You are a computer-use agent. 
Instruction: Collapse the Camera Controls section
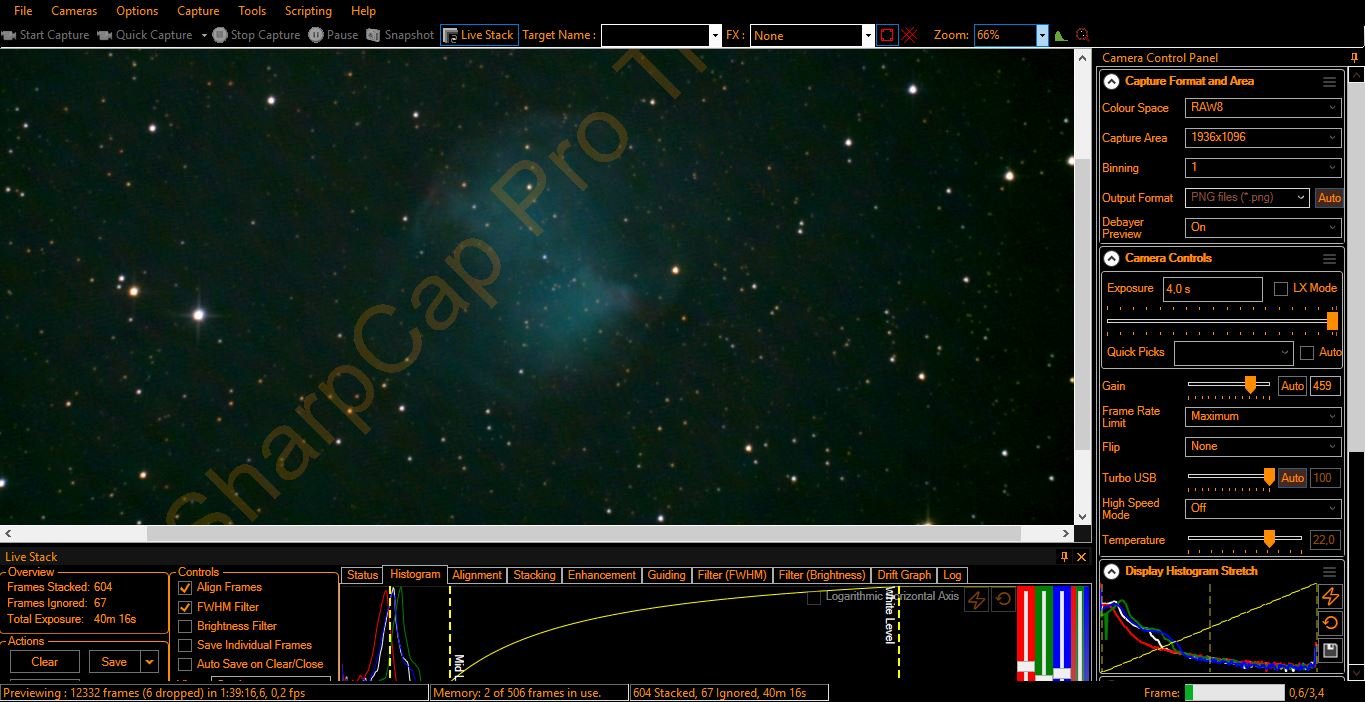1111,259
